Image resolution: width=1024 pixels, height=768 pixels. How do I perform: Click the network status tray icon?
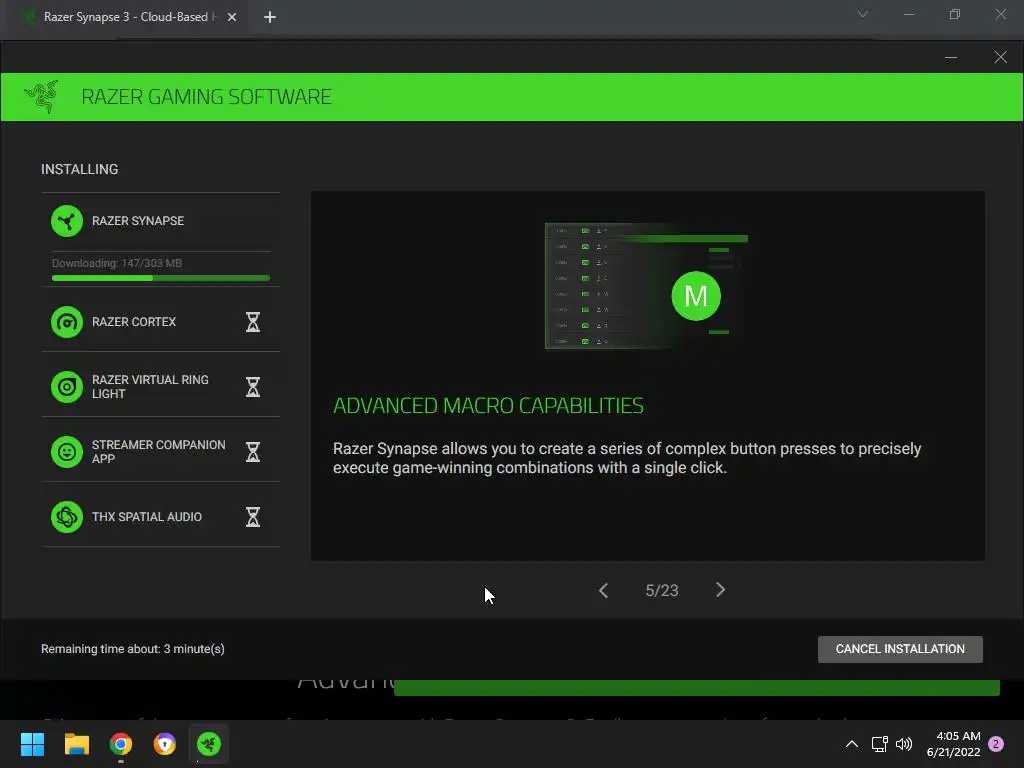click(879, 744)
